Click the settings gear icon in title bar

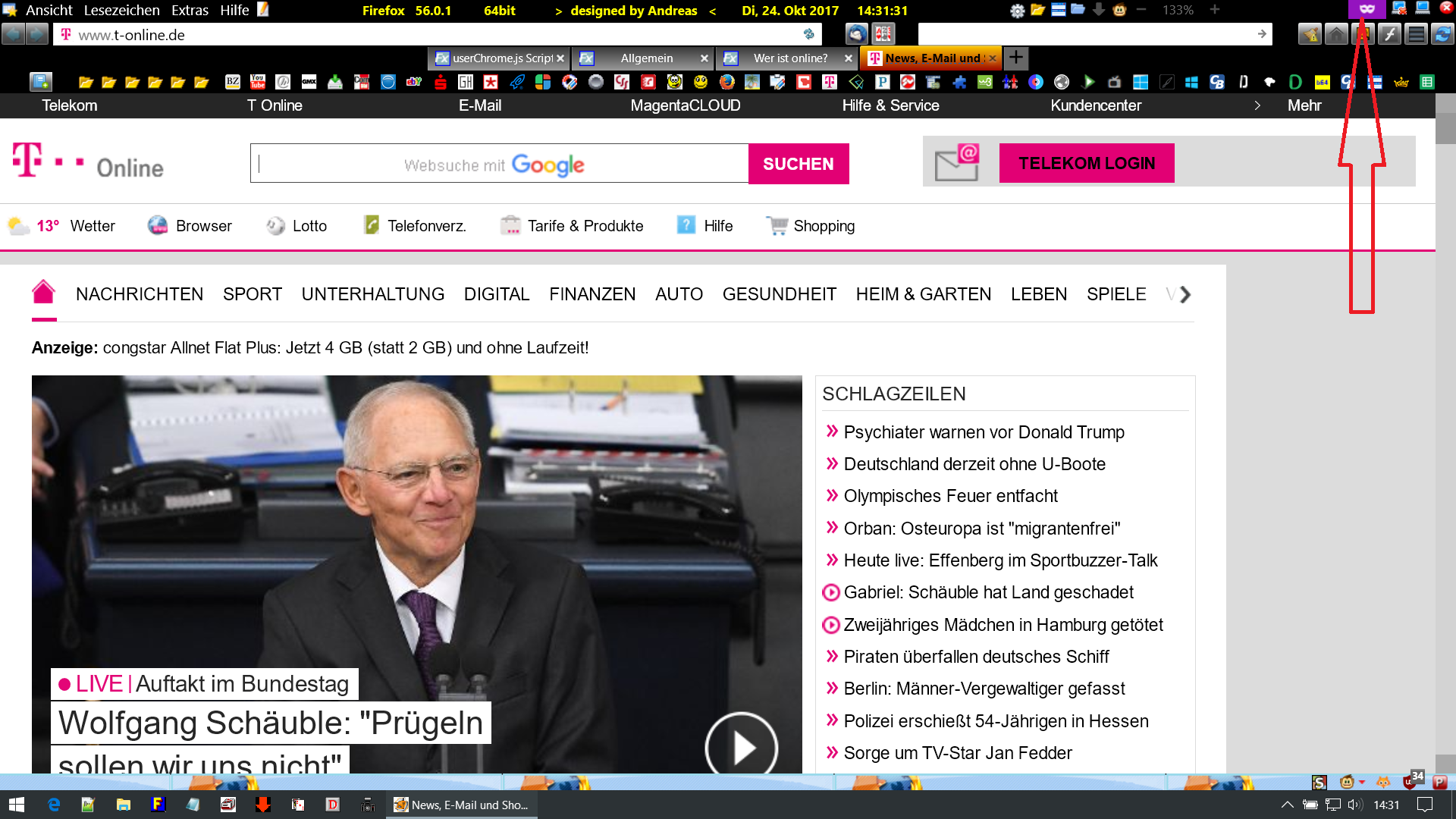[1017, 11]
